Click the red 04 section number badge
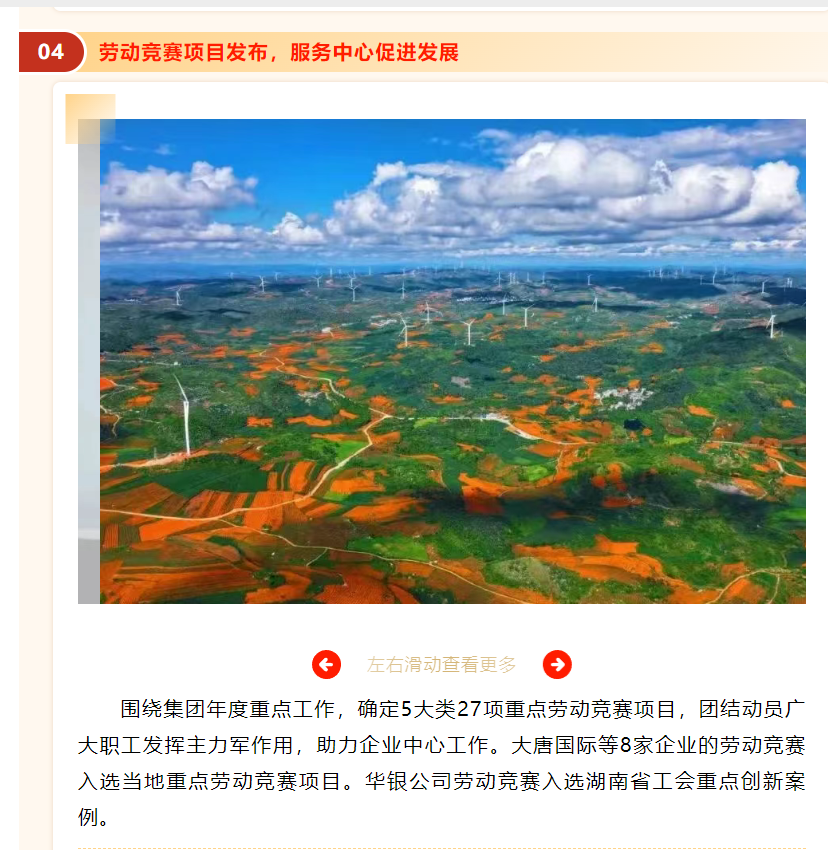 (52, 52)
